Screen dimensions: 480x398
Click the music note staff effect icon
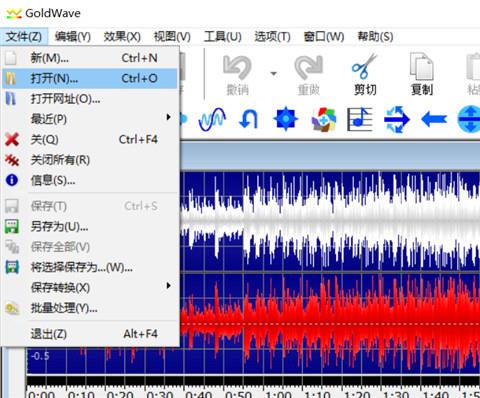[359, 119]
